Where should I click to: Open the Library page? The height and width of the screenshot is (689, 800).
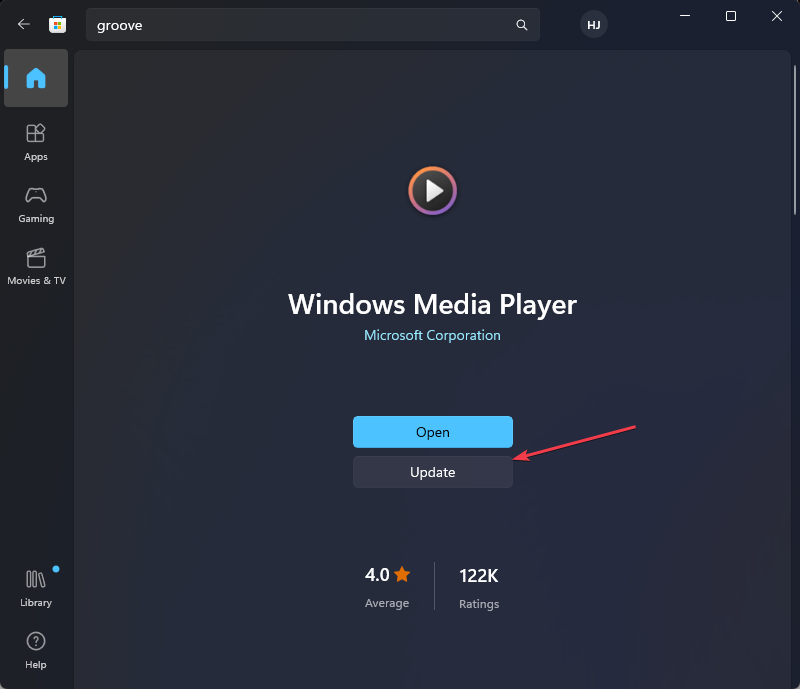[x=36, y=588]
